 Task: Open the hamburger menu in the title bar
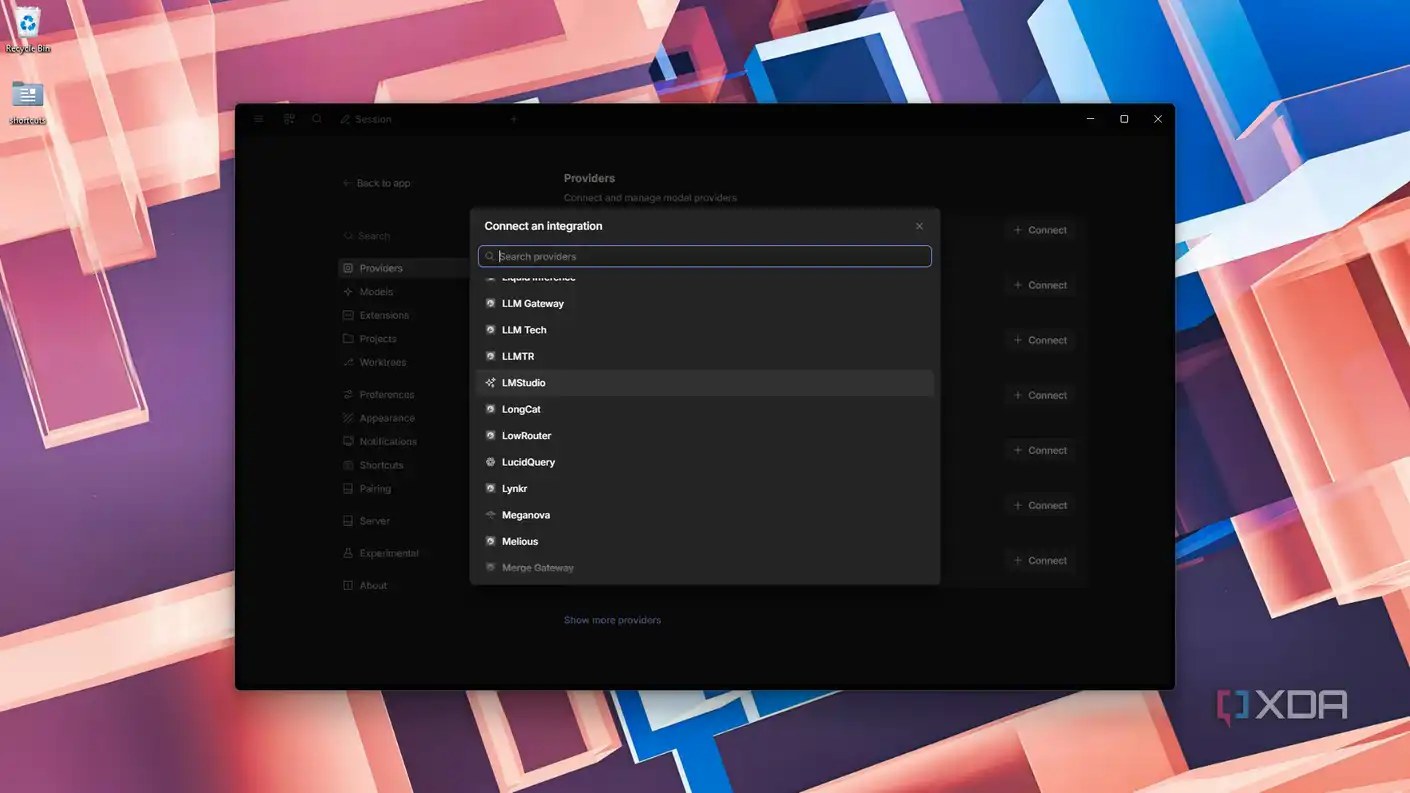[259, 119]
